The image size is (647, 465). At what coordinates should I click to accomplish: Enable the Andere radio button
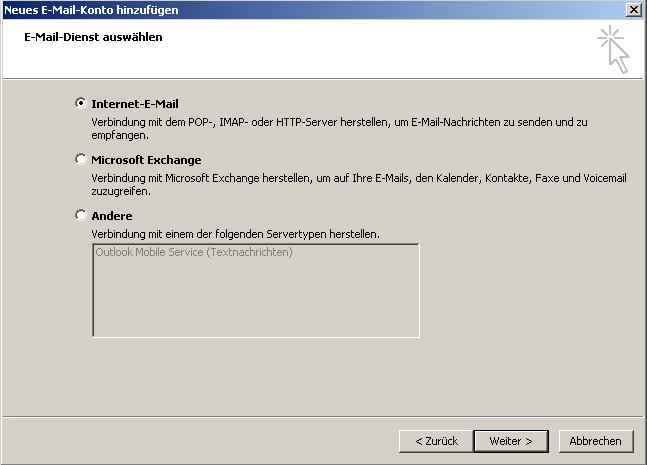[x=81, y=215]
